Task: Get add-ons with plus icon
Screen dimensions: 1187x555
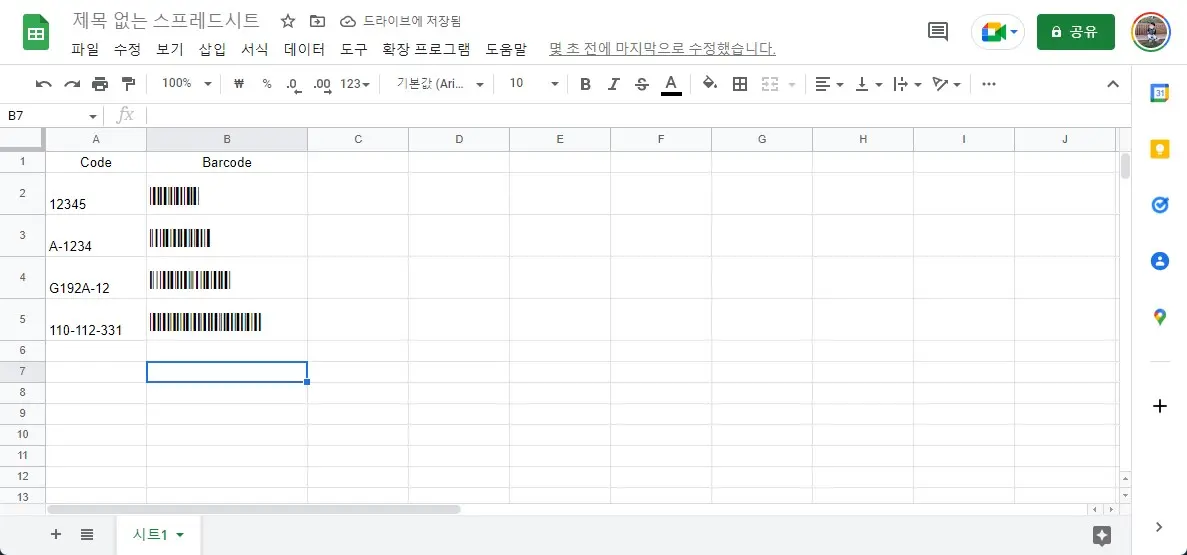Action: pyautogui.click(x=1159, y=407)
